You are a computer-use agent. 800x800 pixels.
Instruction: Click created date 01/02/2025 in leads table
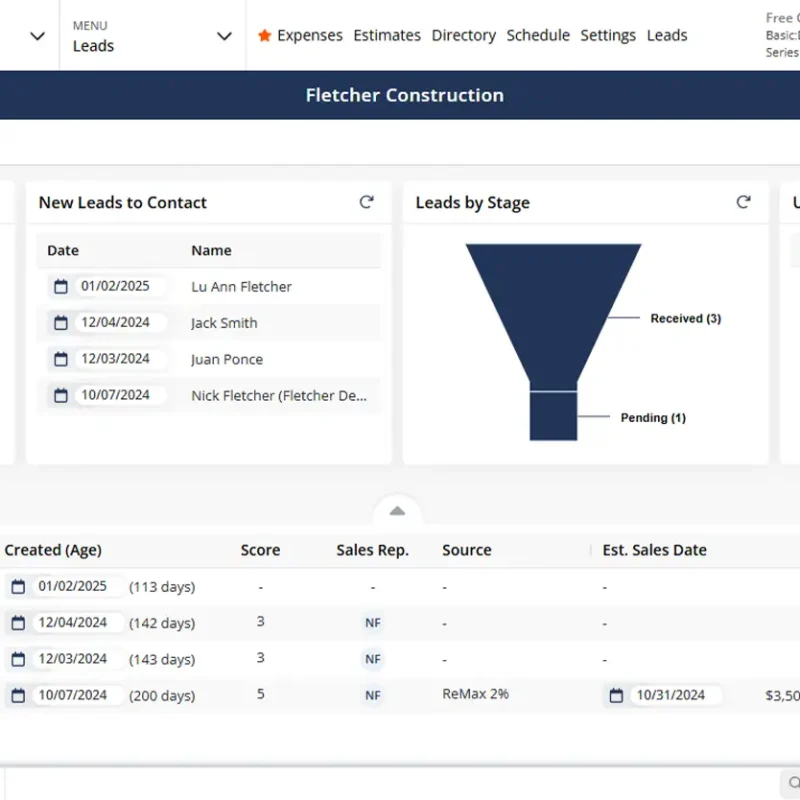coord(72,586)
